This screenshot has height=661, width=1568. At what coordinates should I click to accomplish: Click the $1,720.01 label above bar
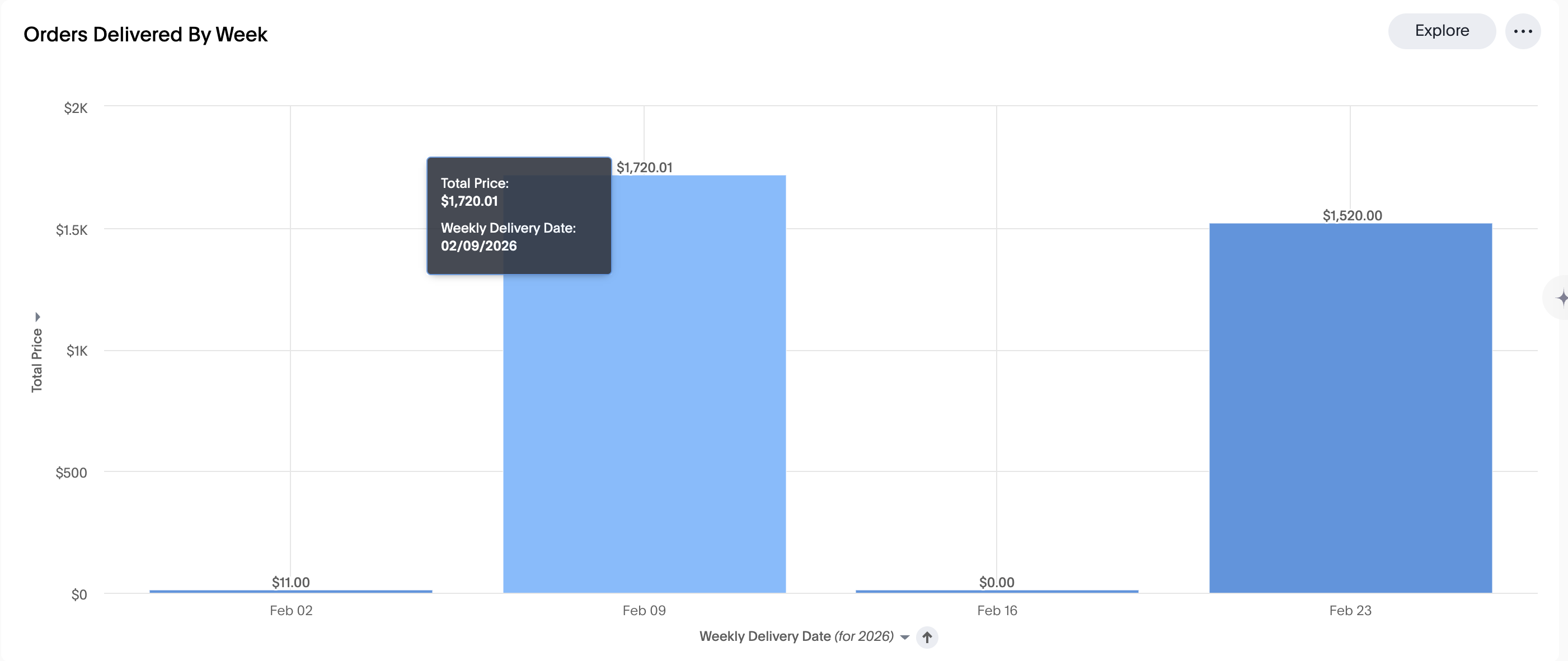(x=644, y=167)
